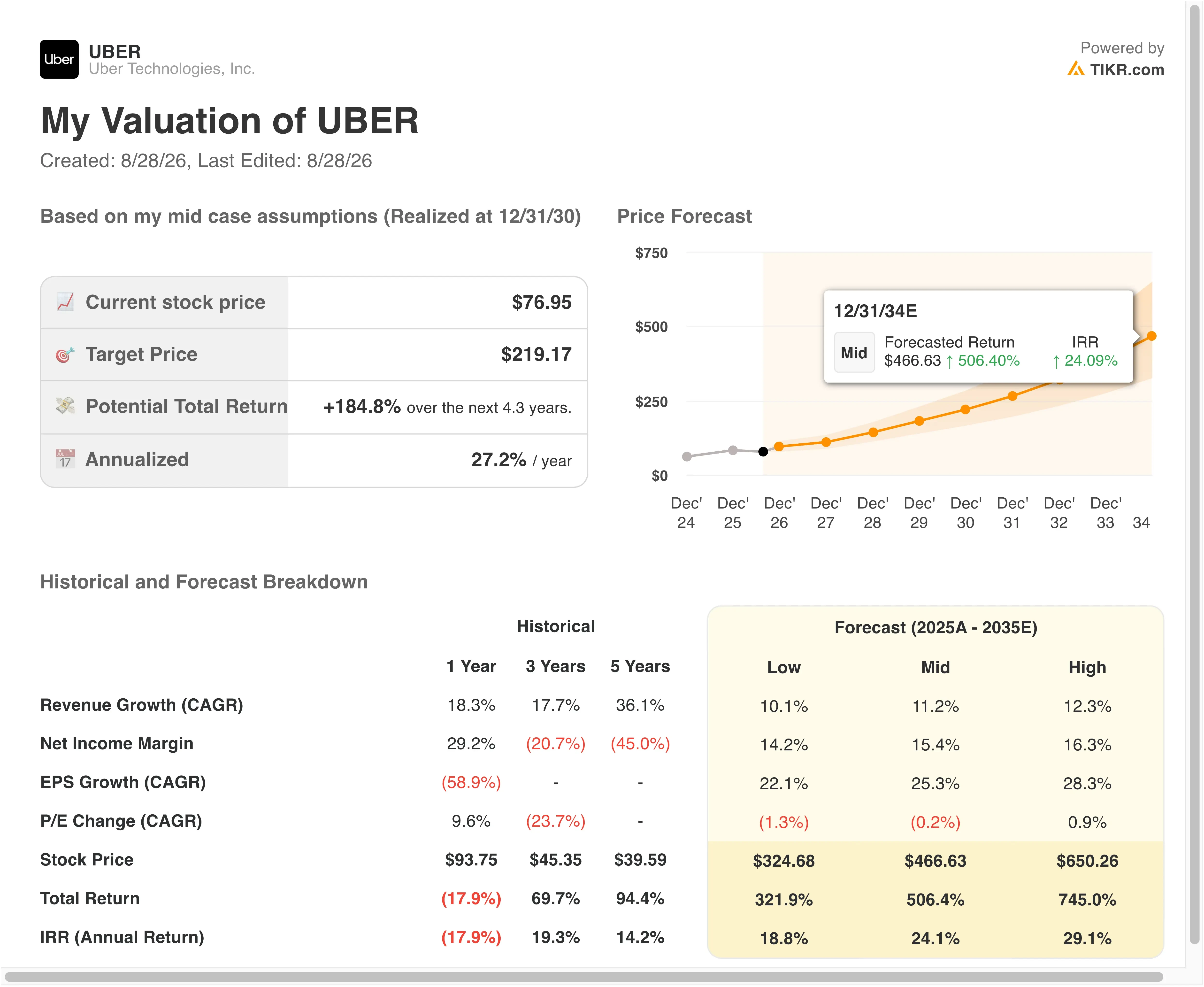Select the Dec '34 orange data point
The height and width of the screenshot is (987, 1204).
pos(1152,336)
